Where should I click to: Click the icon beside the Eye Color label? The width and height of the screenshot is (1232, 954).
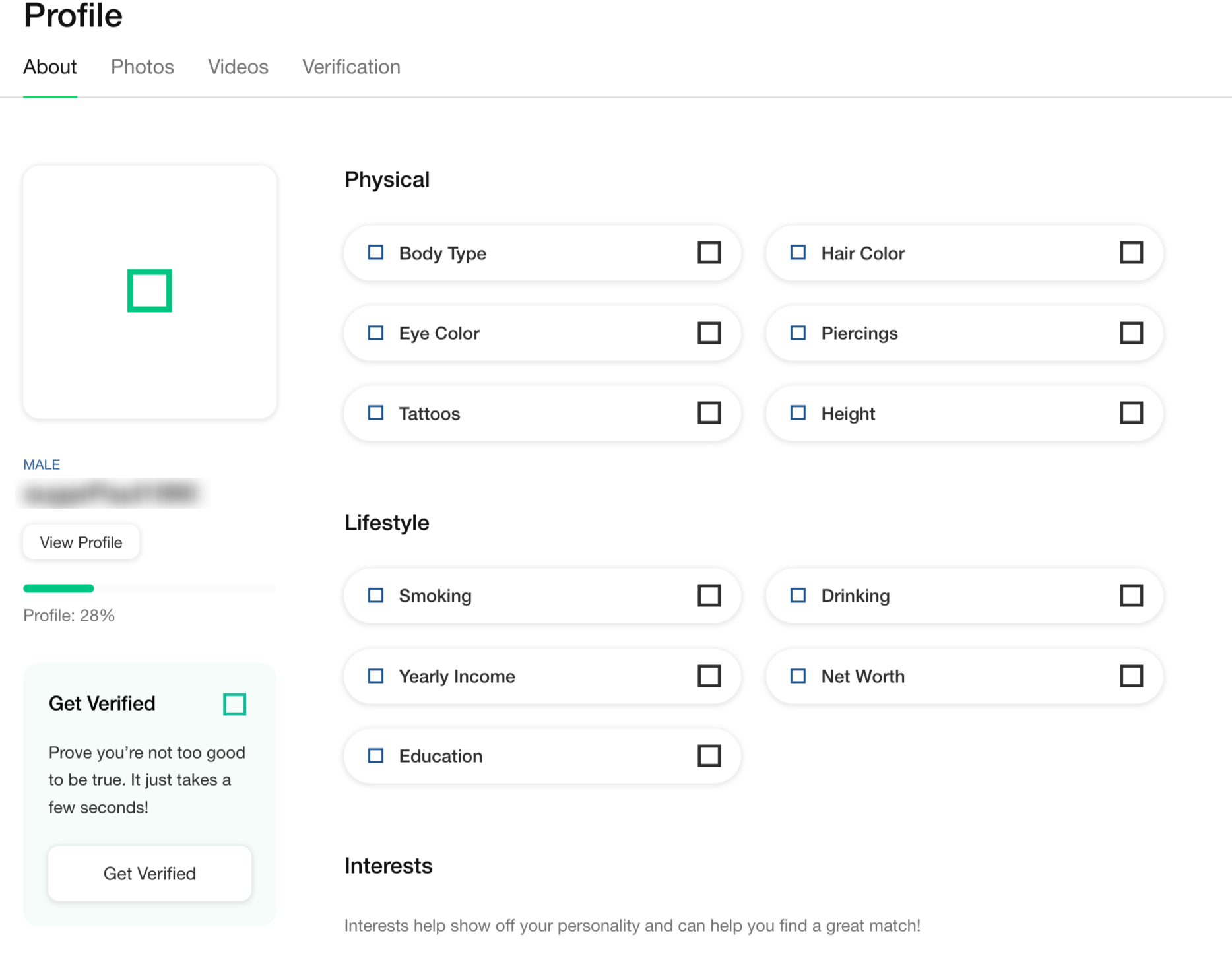point(375,333)
